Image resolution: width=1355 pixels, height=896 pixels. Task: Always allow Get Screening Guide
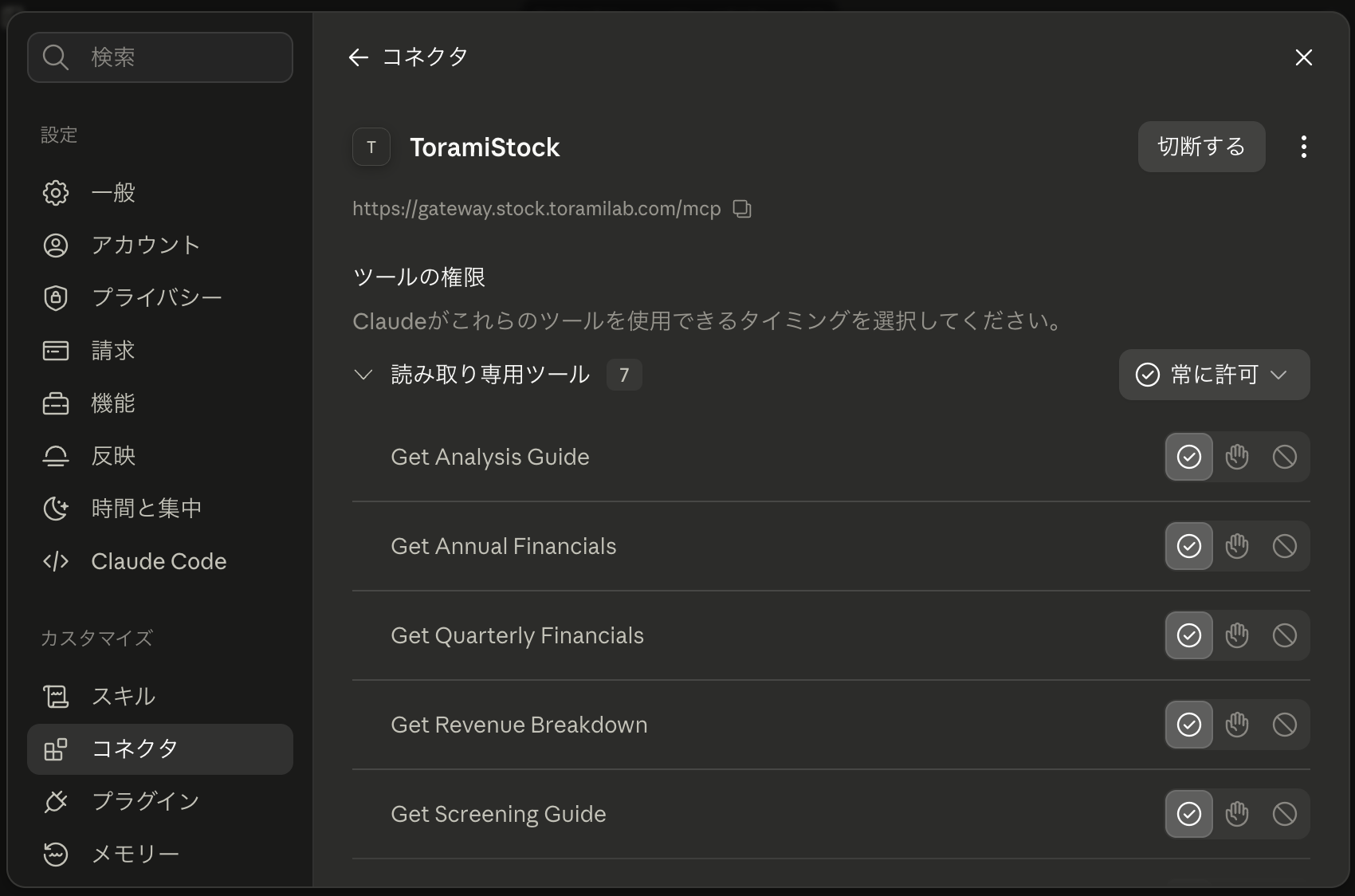point(1189,814)
